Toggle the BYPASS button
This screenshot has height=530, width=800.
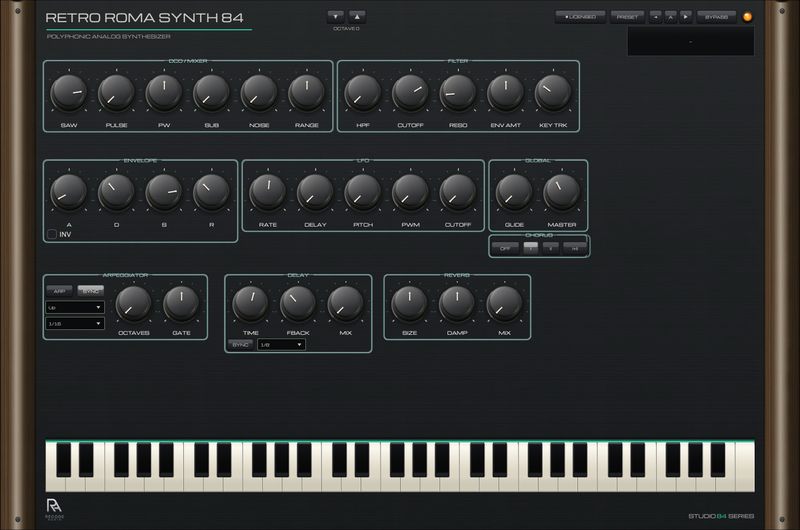pyautogui.click(x=716, y=17)
